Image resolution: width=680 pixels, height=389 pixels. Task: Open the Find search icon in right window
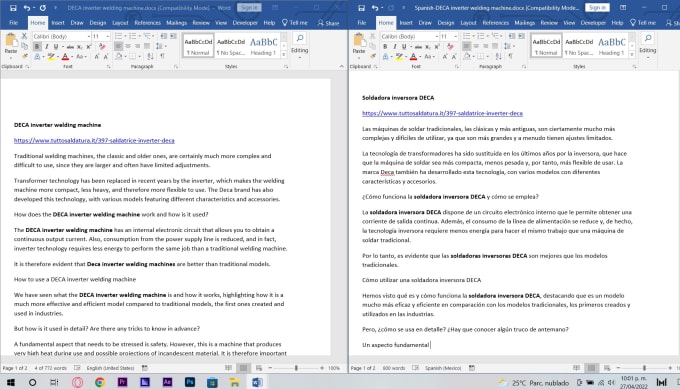click(x=648, y=38)
